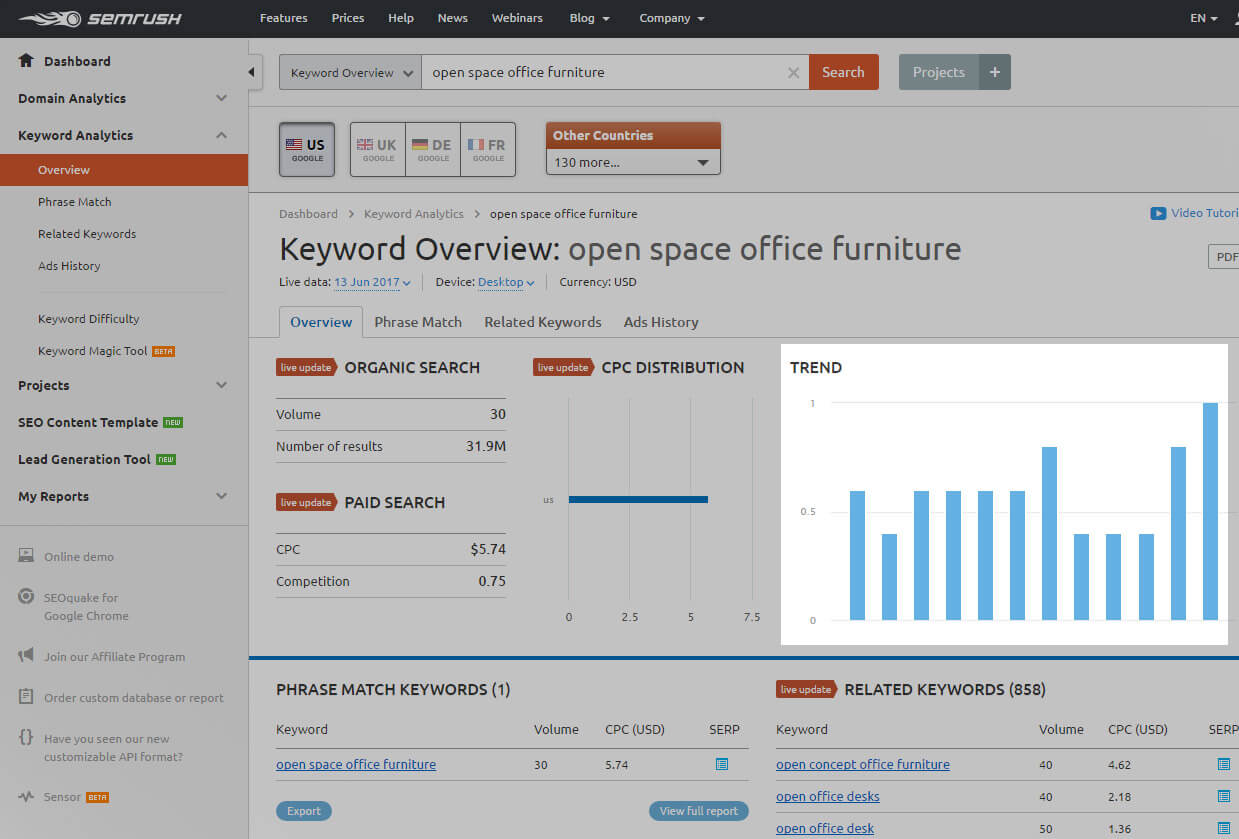Click the Video Tutorial play icon
This screenshot has width=1239, height=839.
pyautogui.click(x=1158, y=213)
